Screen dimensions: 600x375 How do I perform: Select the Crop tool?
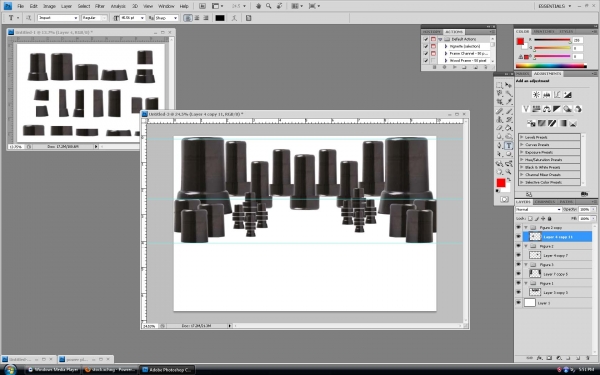pyautogui.click(x=499, y=102)
